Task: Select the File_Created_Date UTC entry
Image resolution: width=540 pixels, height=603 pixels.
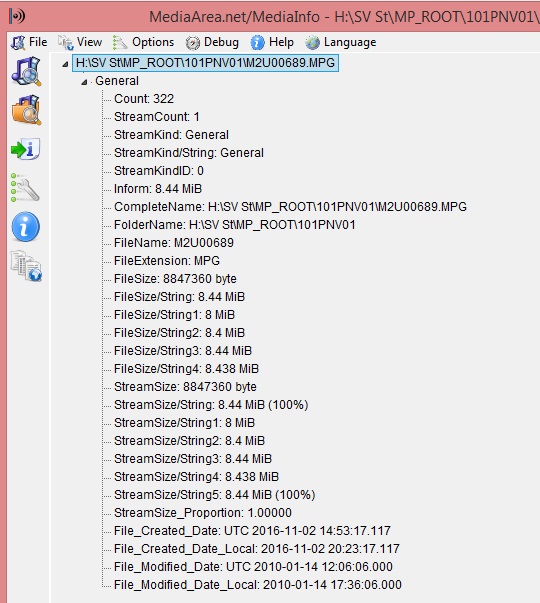Action: (x=252, y=531)
